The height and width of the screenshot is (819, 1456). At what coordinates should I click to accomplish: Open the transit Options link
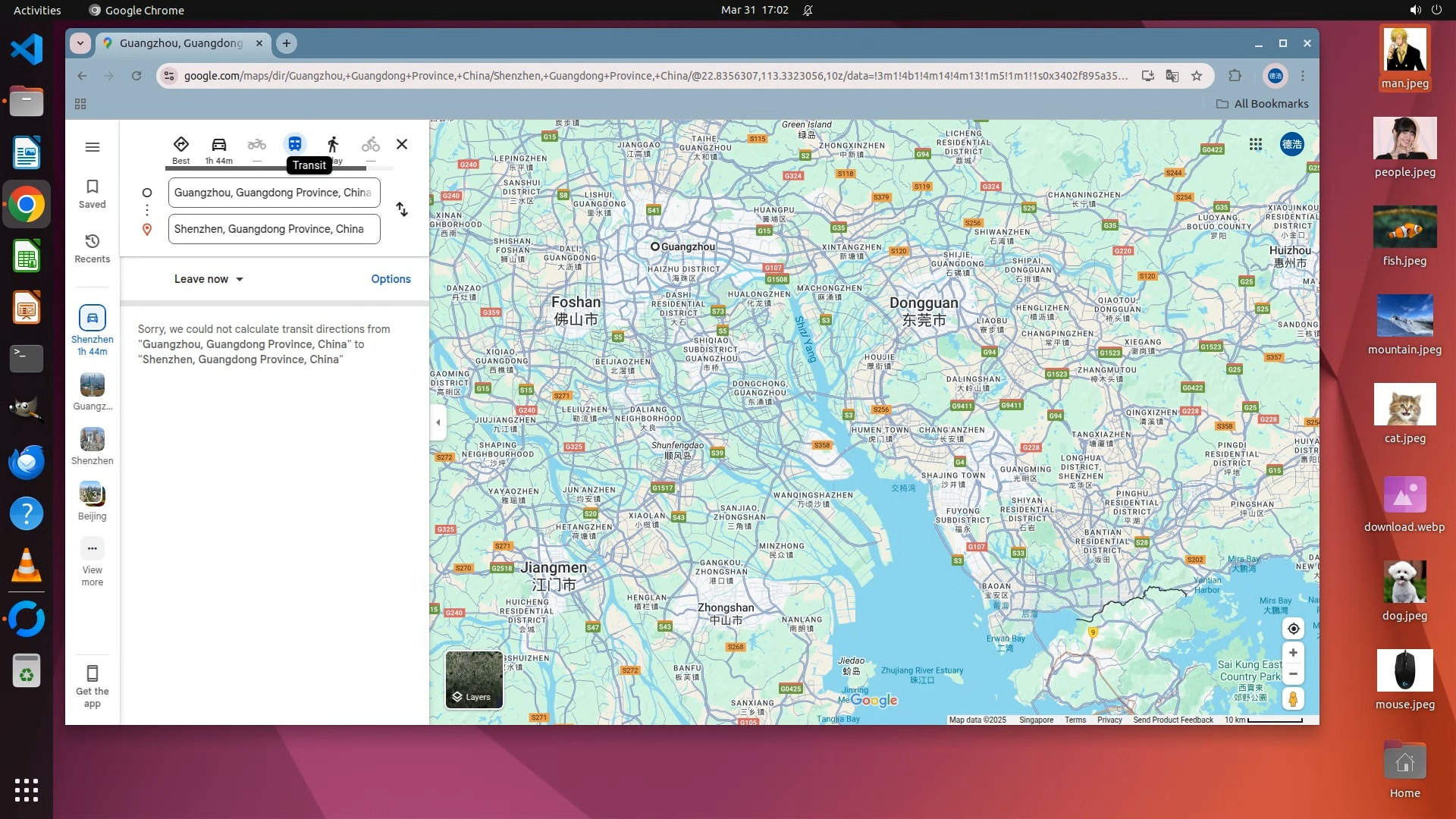[x=391, y=279]
